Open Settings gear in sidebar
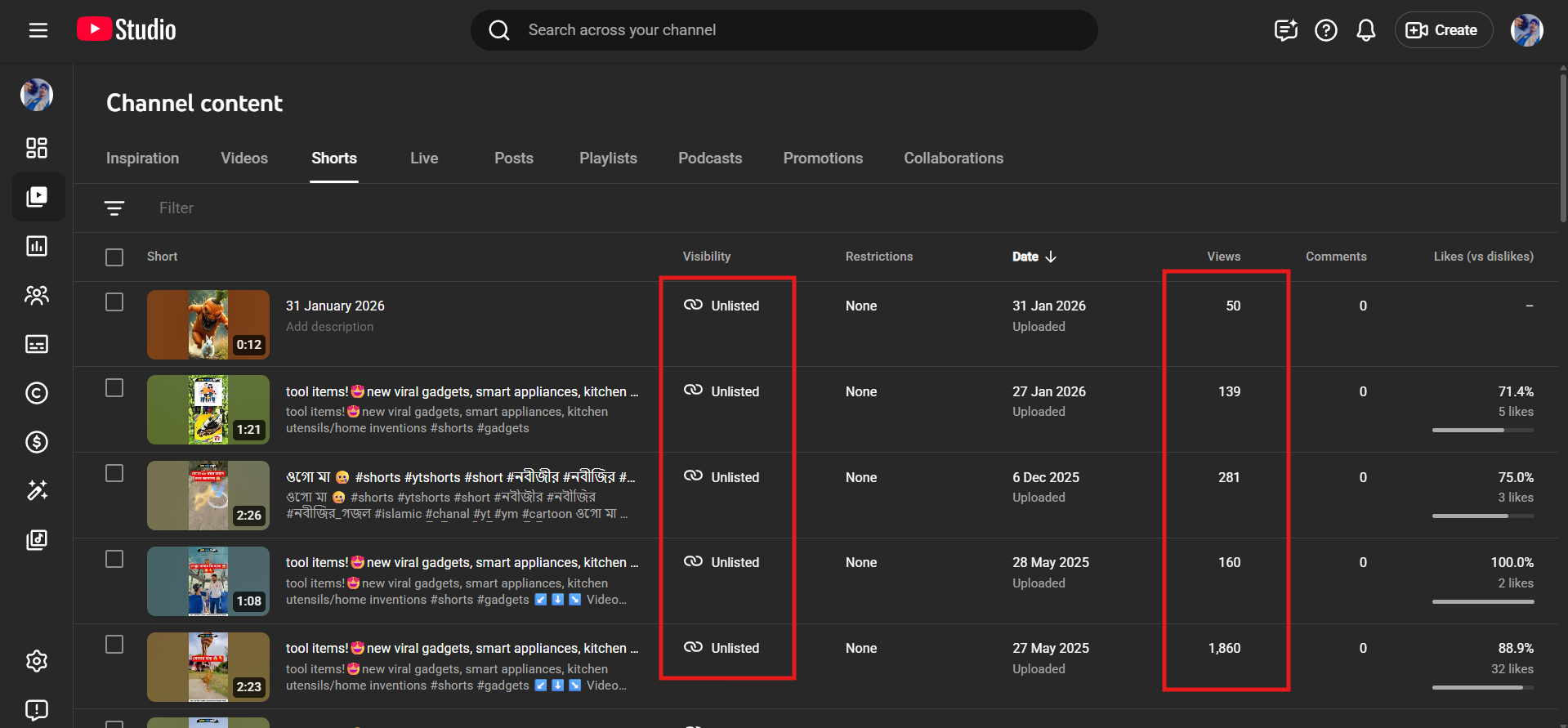This screenshot has width=1568, height=728. click(x=37, y=660)
